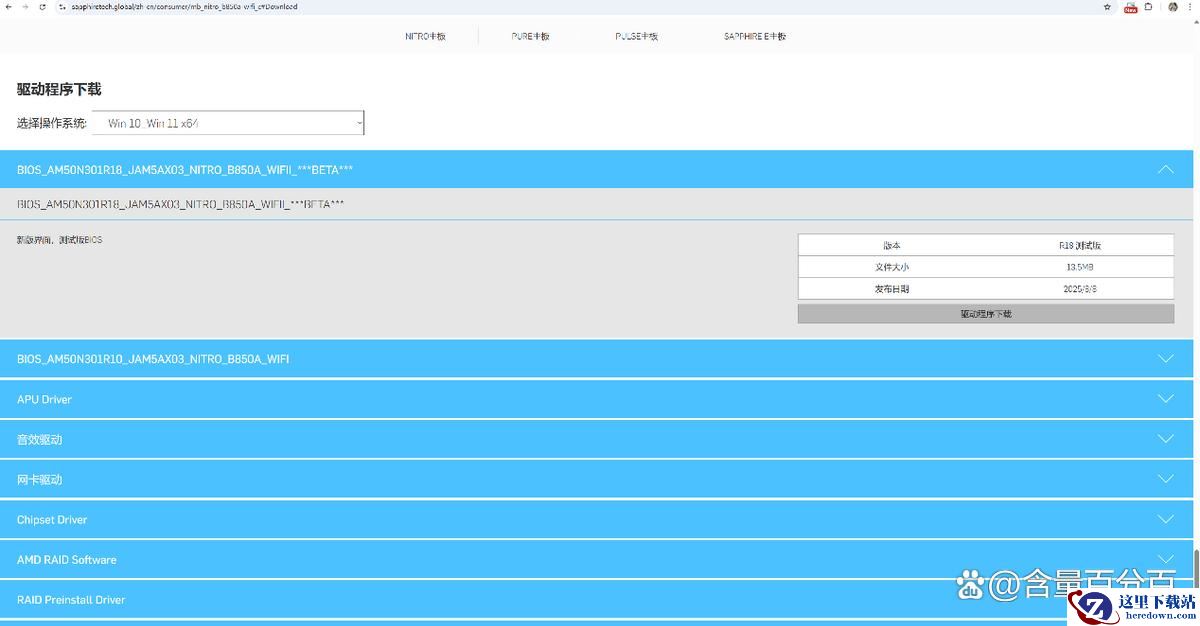Click the 驱动程序下载 page heading

pyautogui.click(x=59, y=89)
